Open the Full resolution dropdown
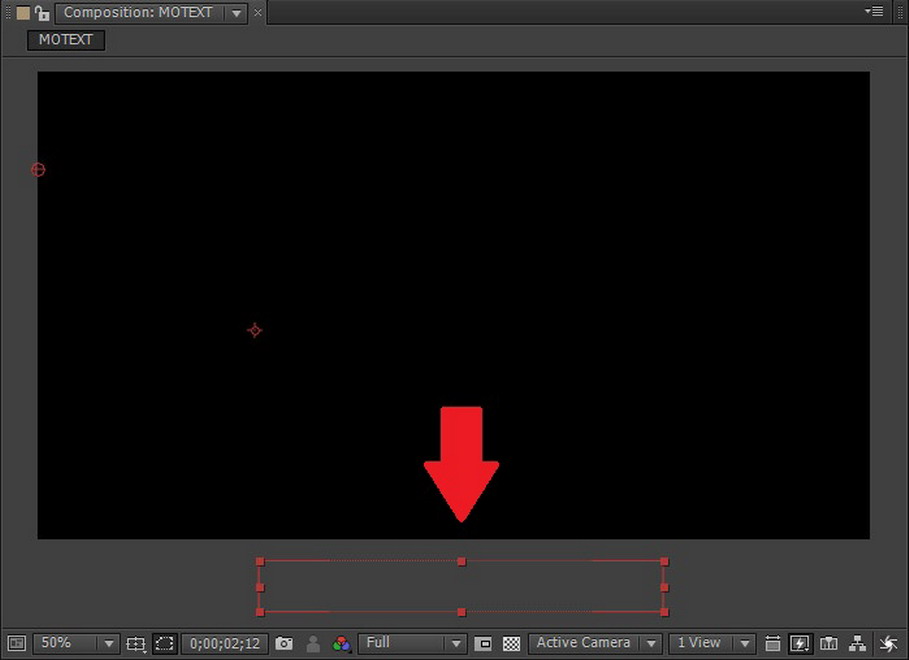The height and width of the screenshot is (660, 909). [412, 643]
